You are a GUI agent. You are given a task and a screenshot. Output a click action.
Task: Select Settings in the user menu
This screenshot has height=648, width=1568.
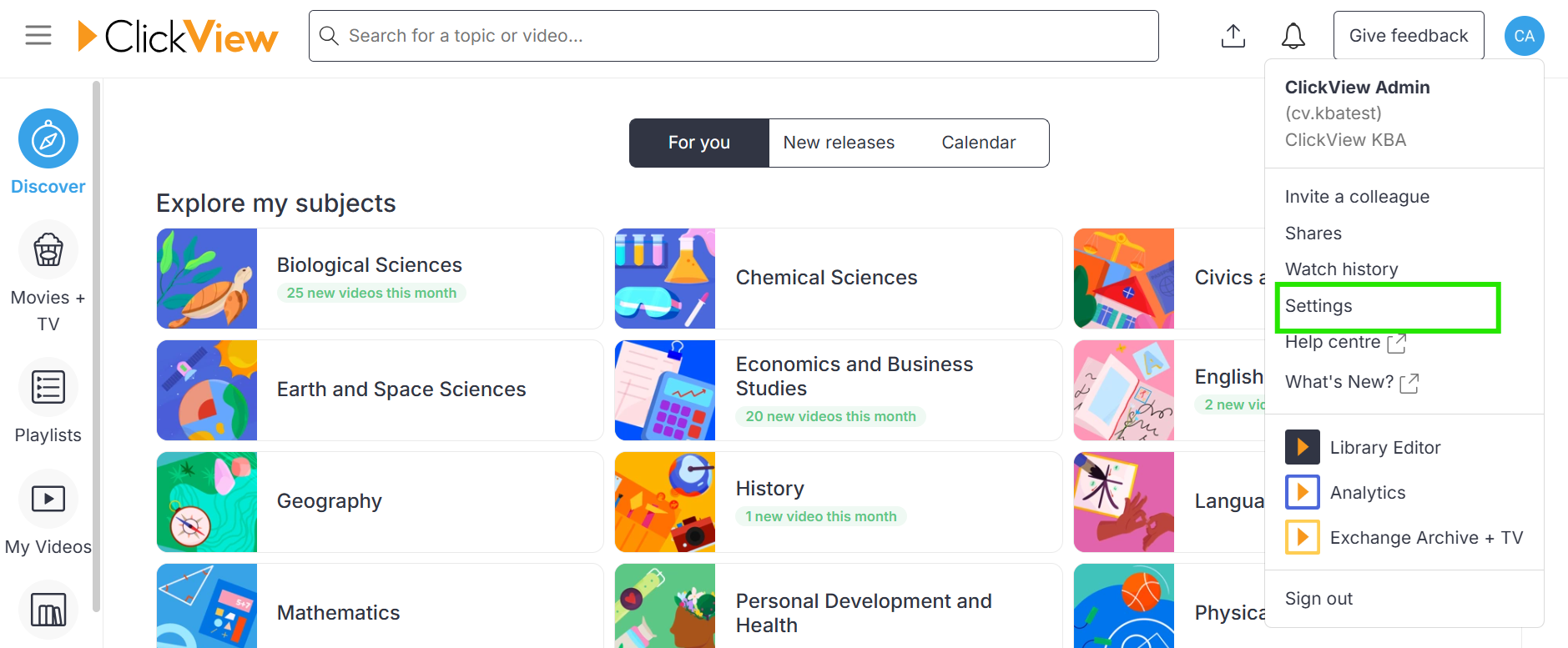click(1389, 306)
